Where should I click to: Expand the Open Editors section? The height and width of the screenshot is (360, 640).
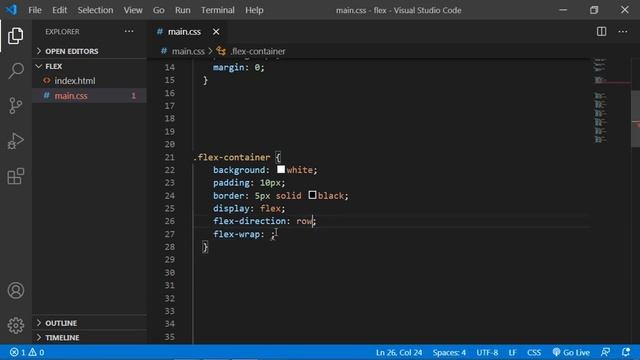point(89,51)
